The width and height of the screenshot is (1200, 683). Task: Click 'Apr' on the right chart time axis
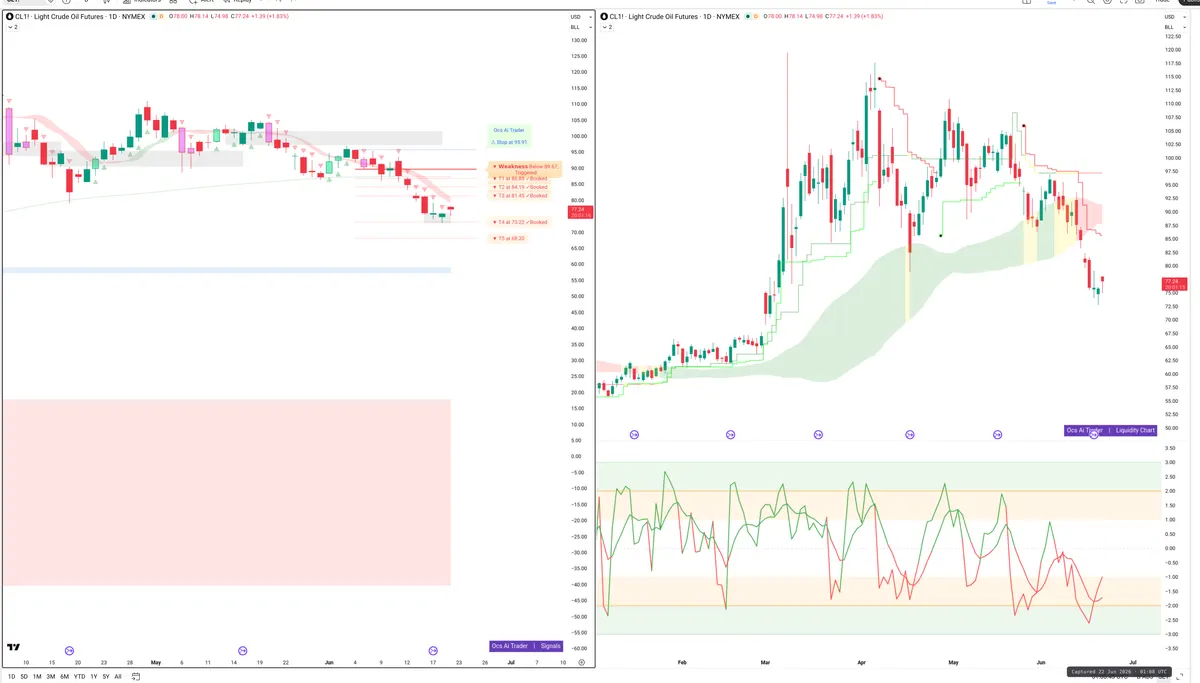coord(861,662)
